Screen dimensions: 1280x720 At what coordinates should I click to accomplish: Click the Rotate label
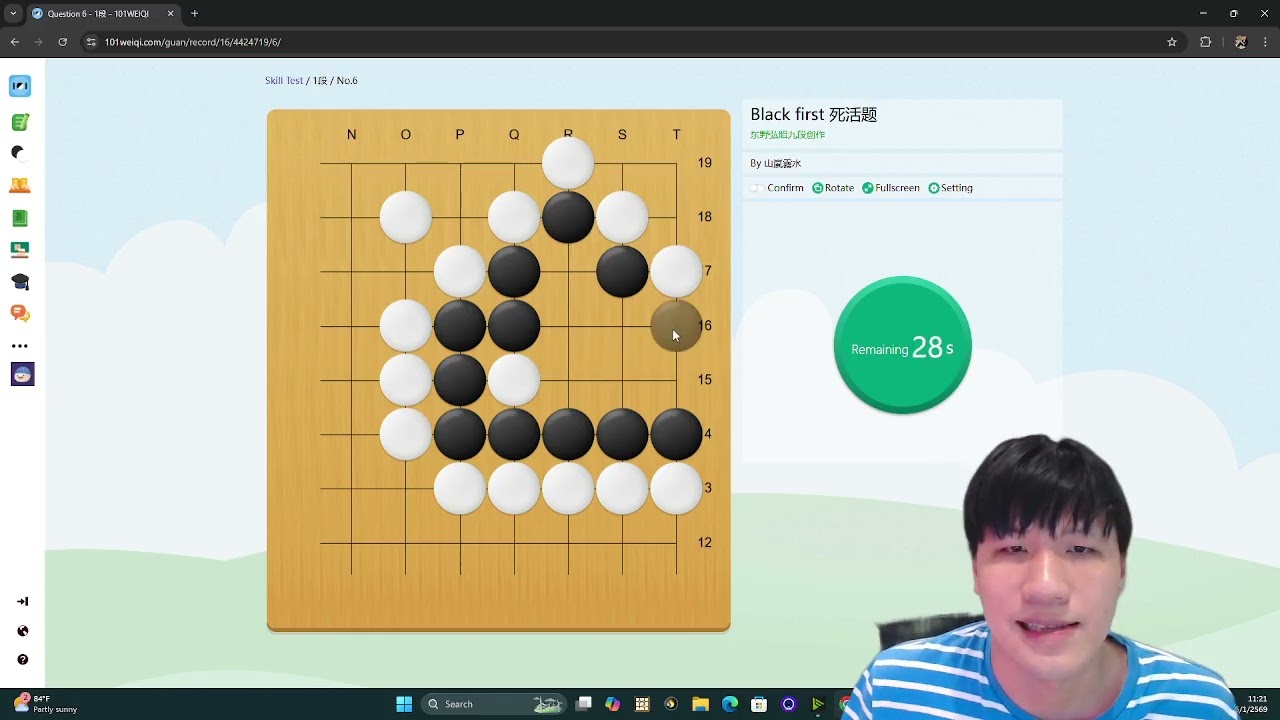pyautogui.click(x=839, y=188)
